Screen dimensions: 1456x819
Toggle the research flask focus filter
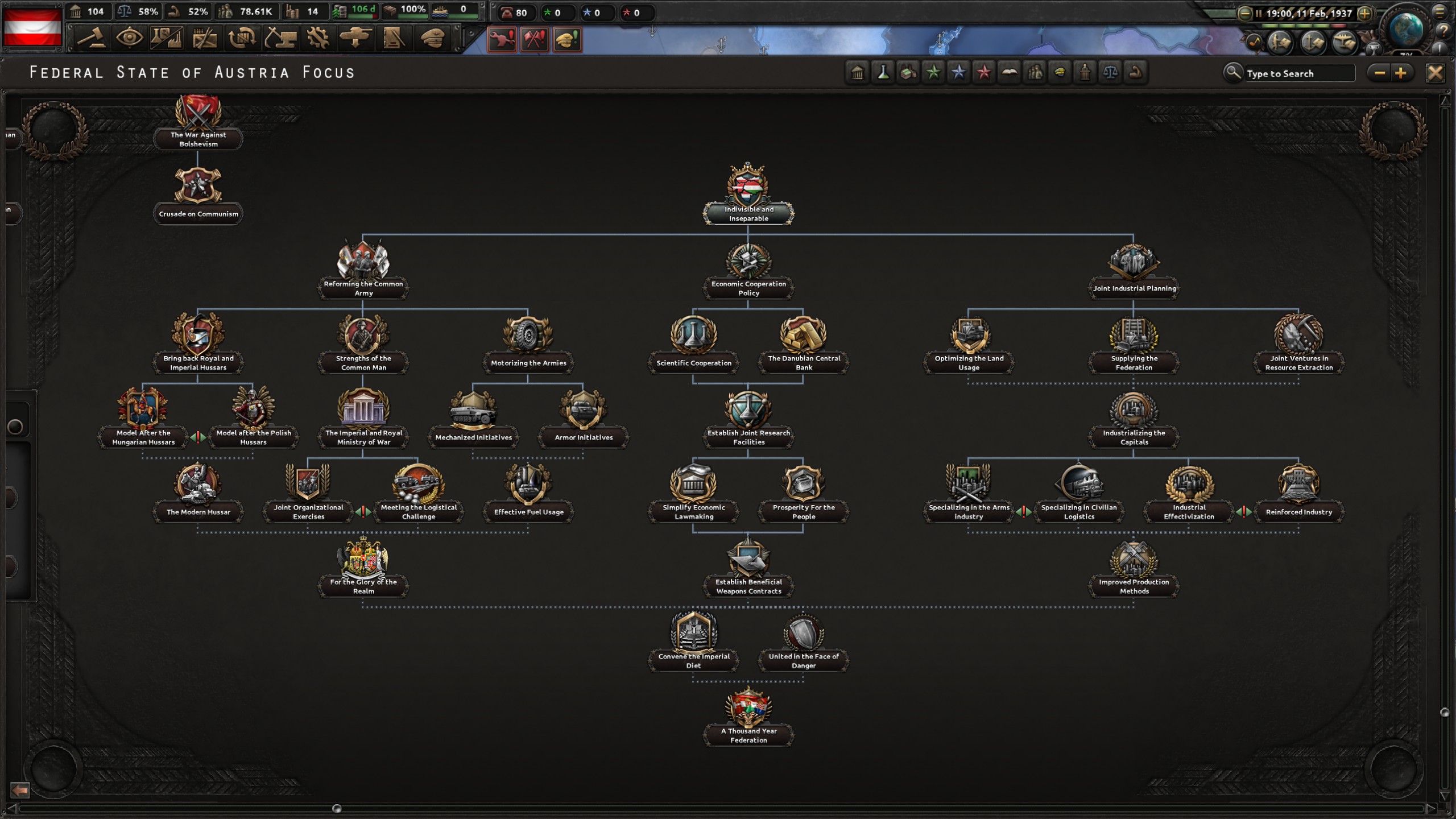coord(883,72)
